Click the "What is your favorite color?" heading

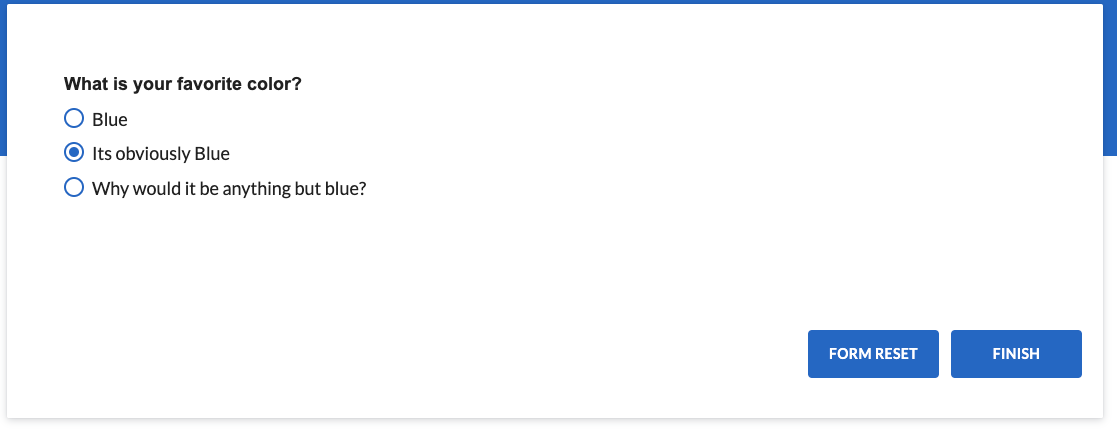(x=182, y=84)
